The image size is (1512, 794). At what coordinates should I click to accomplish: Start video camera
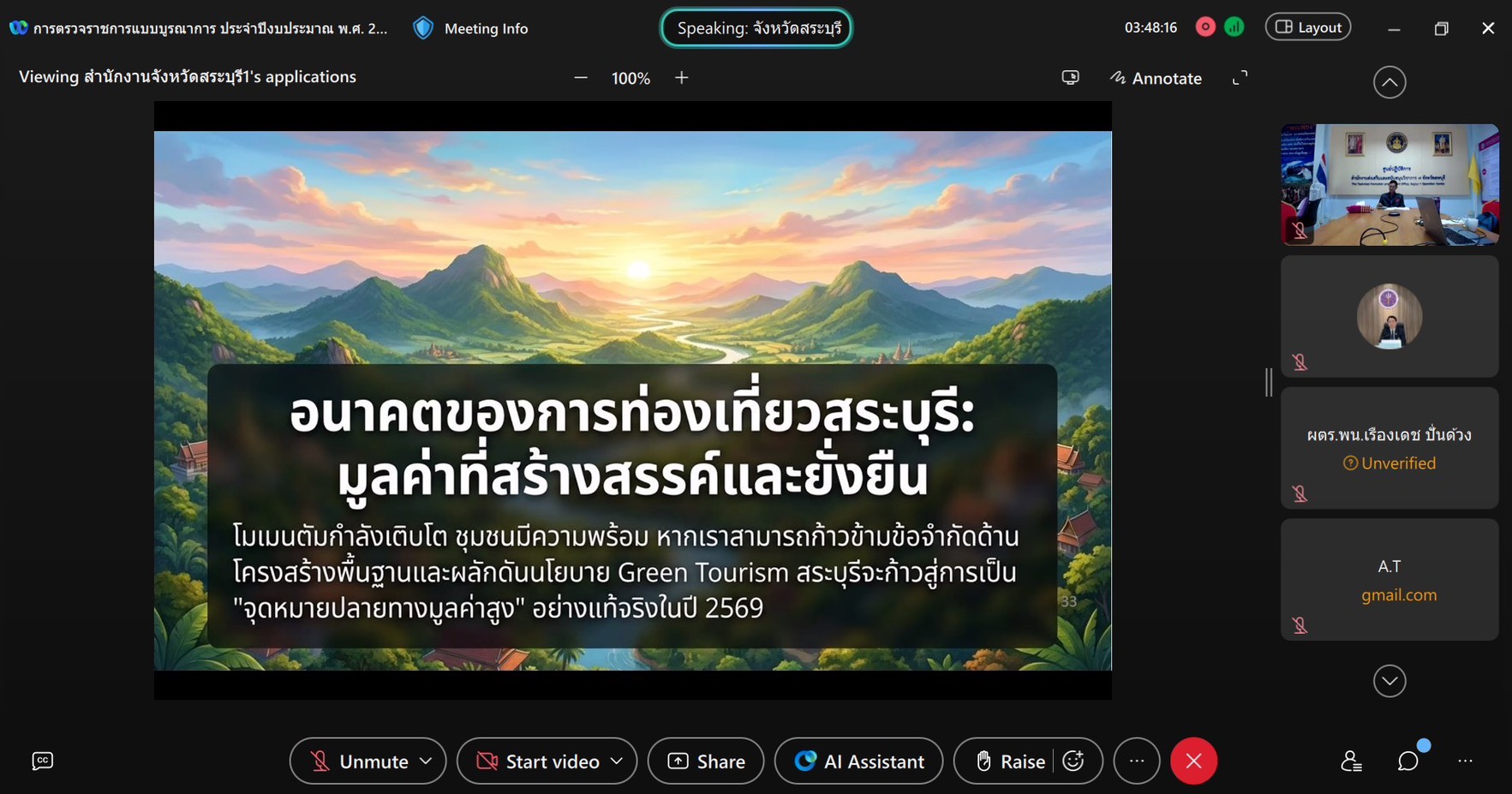click(x=537, y=761)
